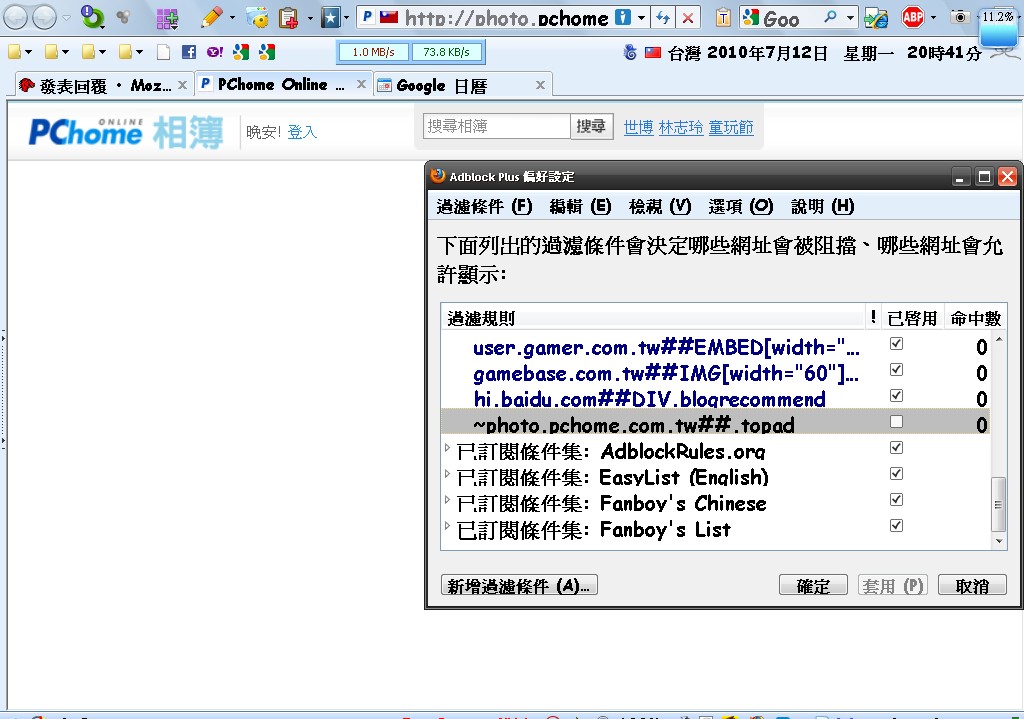The width and height of the screenshot is (1024, 719).
Task: Click the red ABP Adblock Plus icon
Action: pyautogui.click(x=912, y=17)
